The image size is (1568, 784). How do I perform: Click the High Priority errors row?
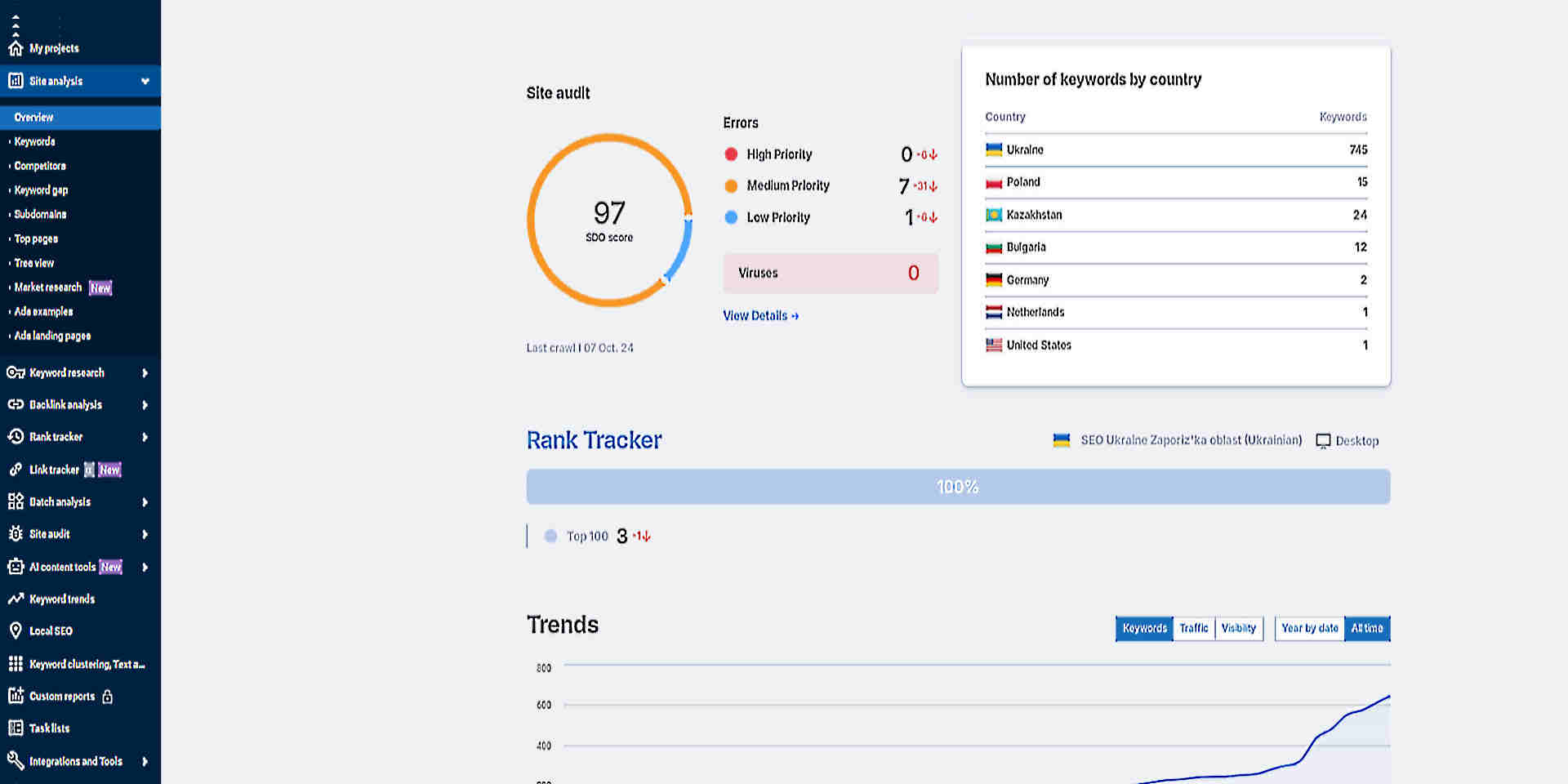(x=831, y=154)
